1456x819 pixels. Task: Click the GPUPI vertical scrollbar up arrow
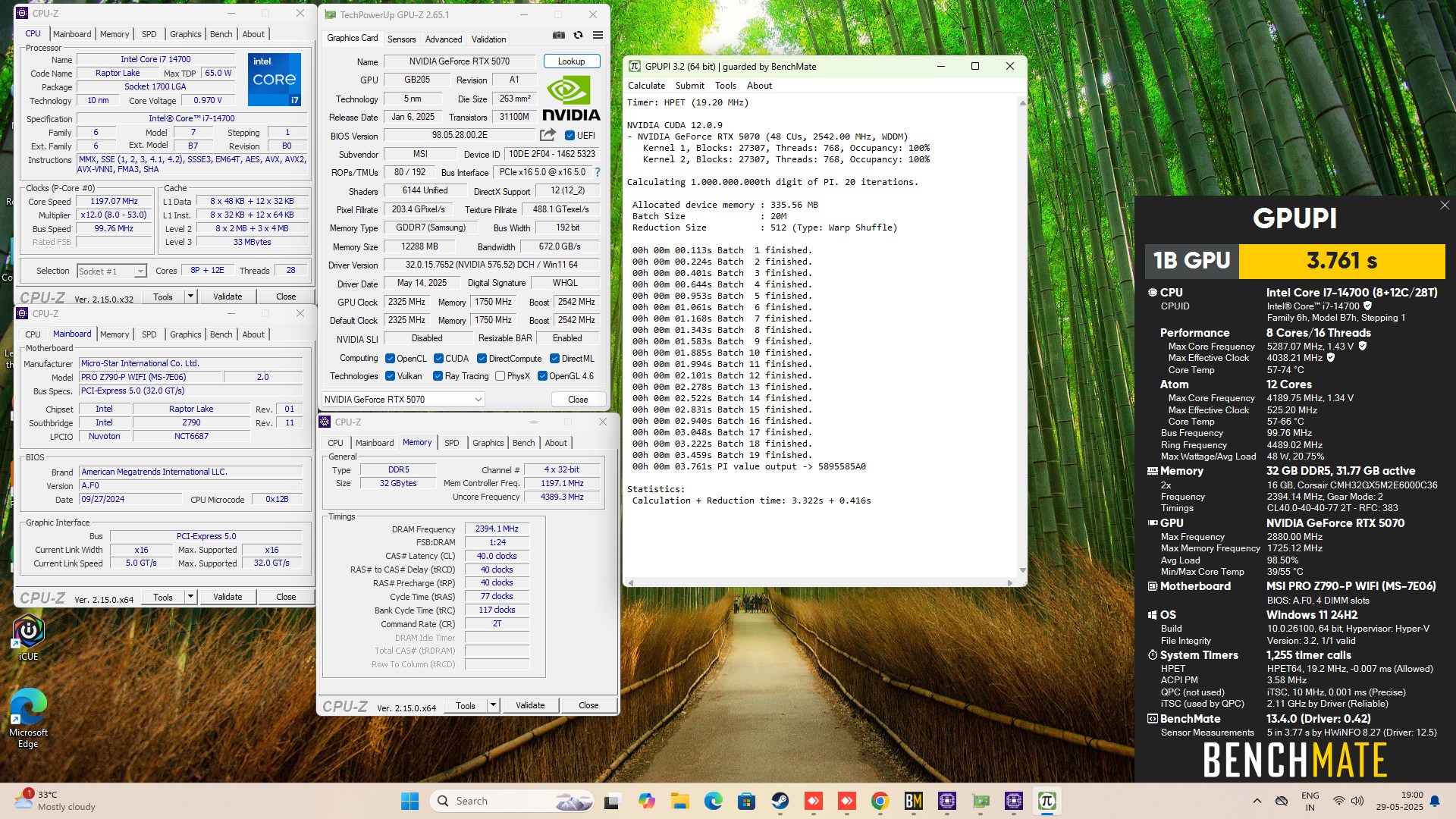(x=1022, y=102)
